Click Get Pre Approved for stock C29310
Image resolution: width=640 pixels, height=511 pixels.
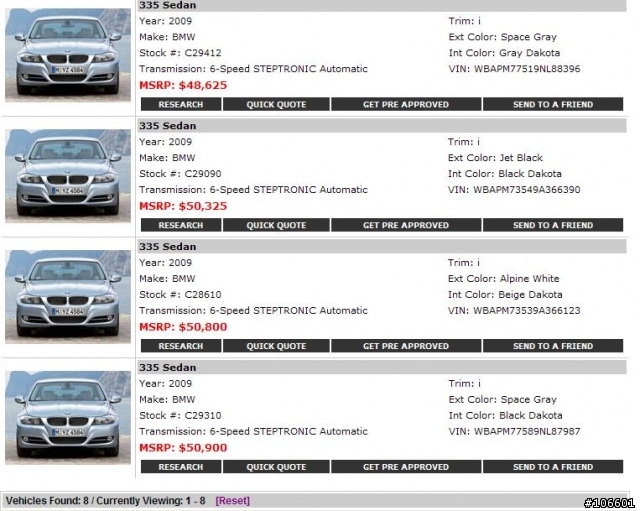(x=406, y=467)
